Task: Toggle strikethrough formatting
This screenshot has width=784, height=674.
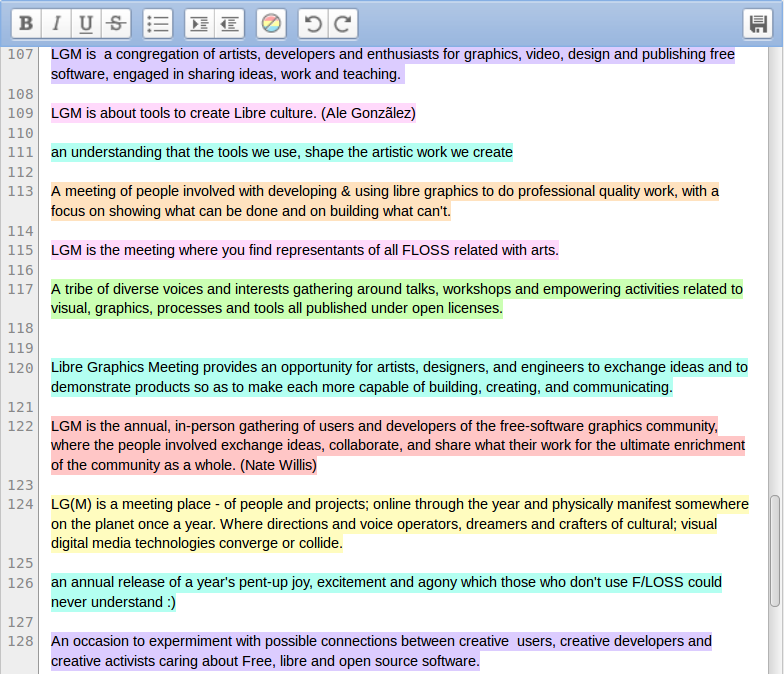Action: click(116, 24)
